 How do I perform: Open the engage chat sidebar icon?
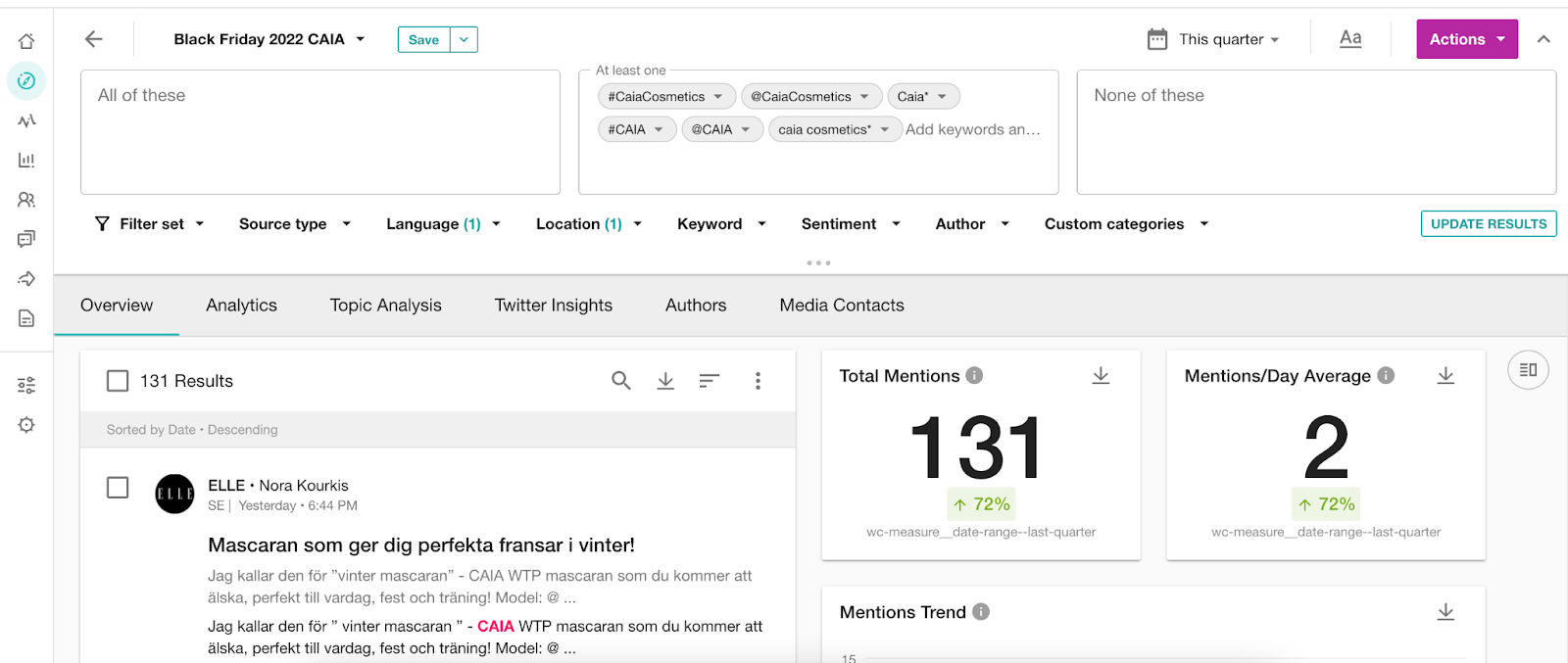point(26,239)
